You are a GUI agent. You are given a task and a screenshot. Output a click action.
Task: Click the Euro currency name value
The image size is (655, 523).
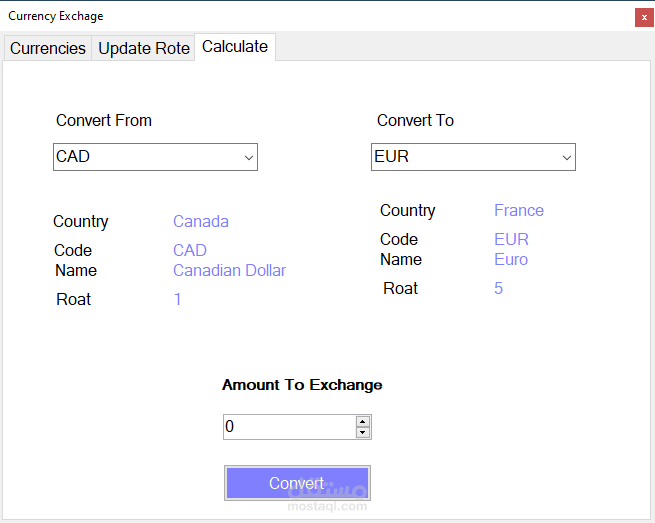pos(511,259)
